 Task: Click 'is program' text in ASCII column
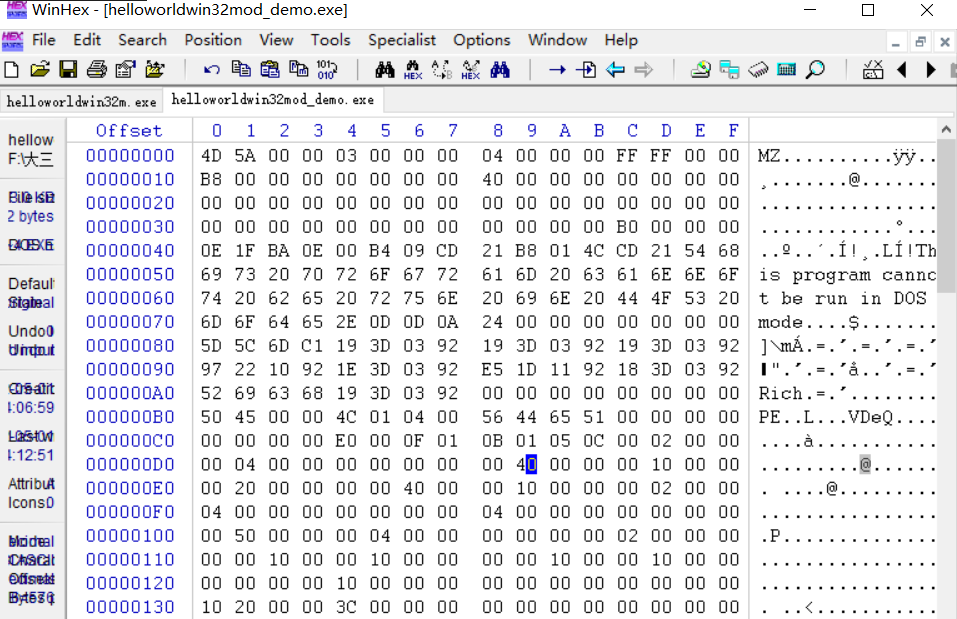click(x=815, y=275)
